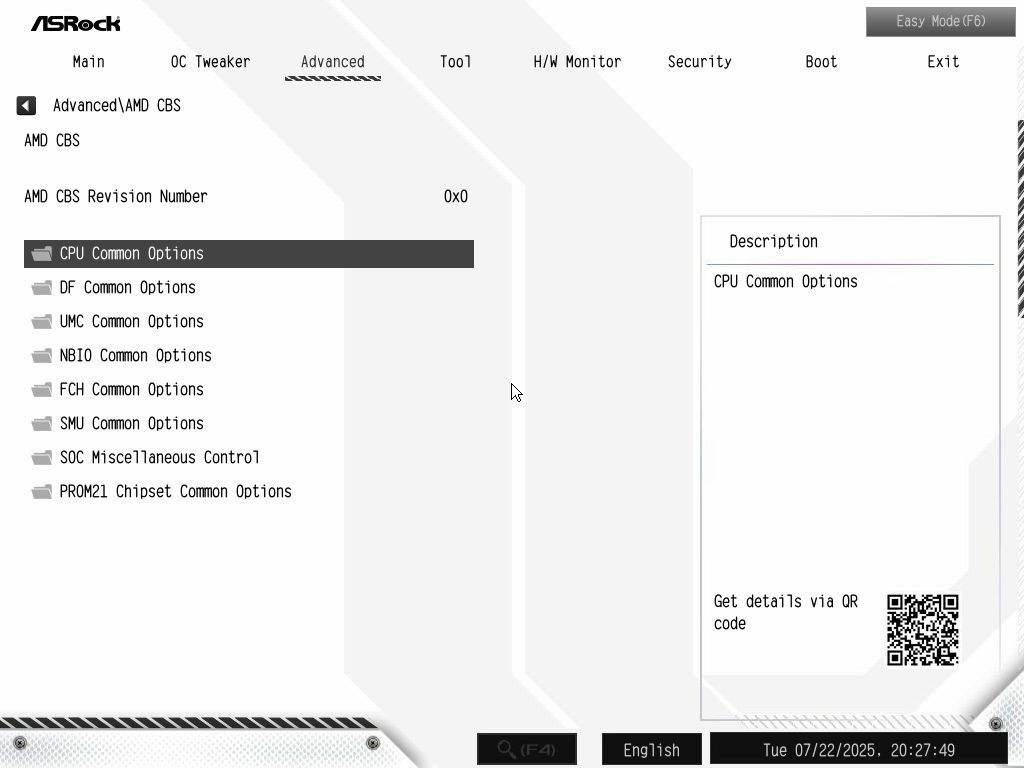1024x768 pixels.
Task: Change language with the English button
Action: (652, 750)
